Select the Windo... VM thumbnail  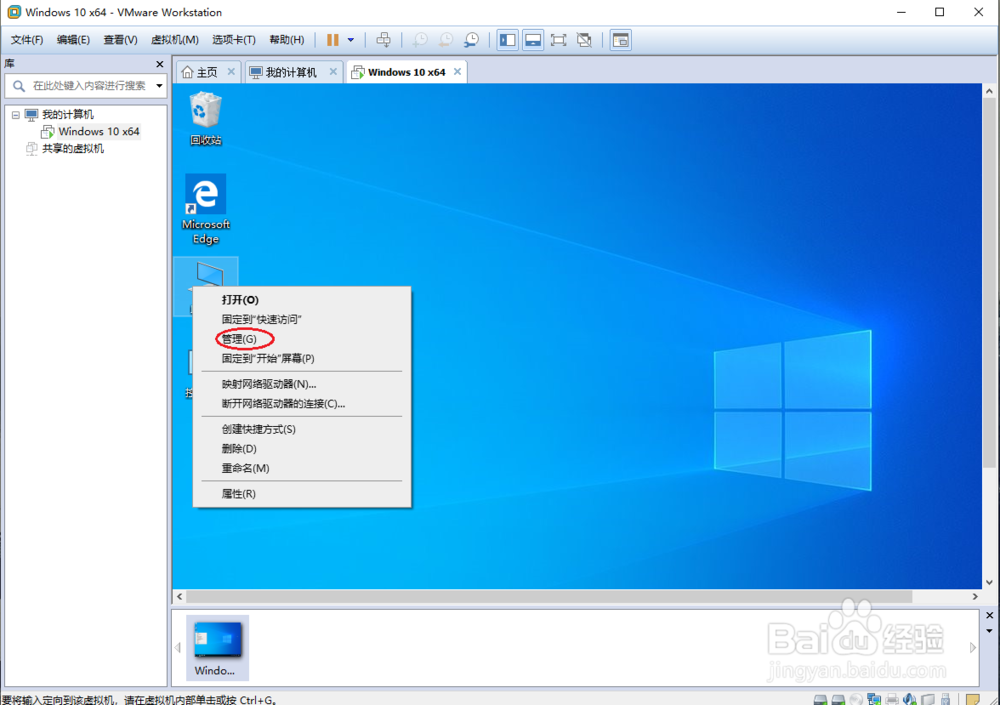217,648
